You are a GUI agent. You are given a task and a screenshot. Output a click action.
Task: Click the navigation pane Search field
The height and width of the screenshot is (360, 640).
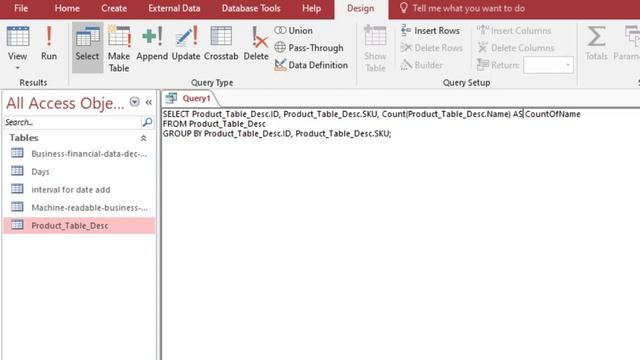[72, 122]
